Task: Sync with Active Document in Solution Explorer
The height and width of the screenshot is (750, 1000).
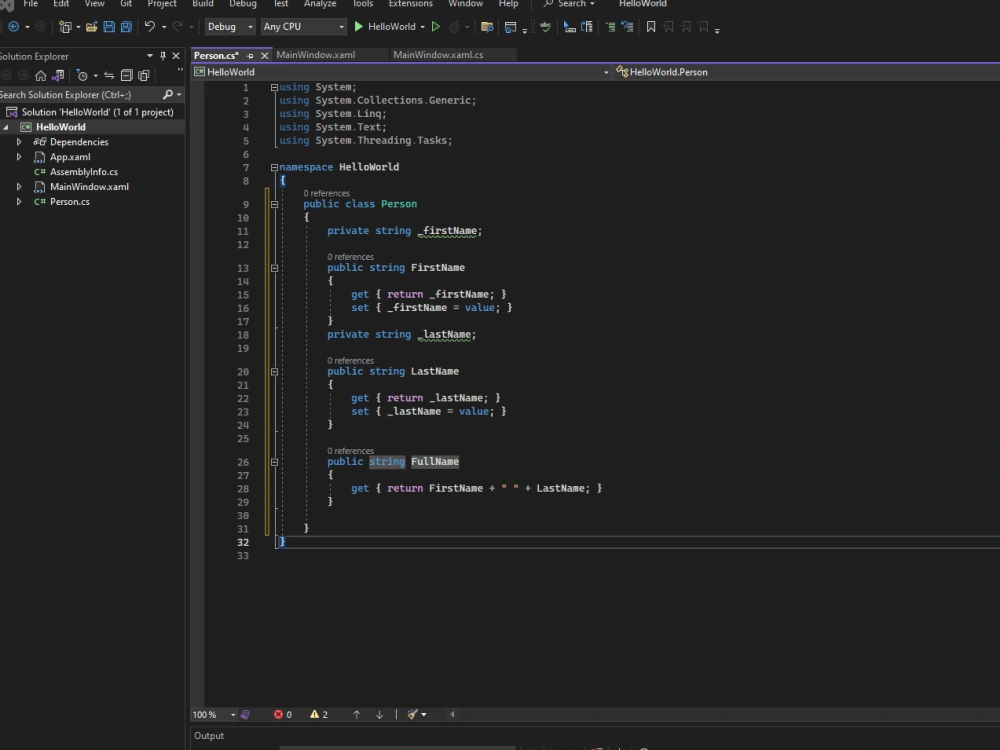Action: [108, 75]
